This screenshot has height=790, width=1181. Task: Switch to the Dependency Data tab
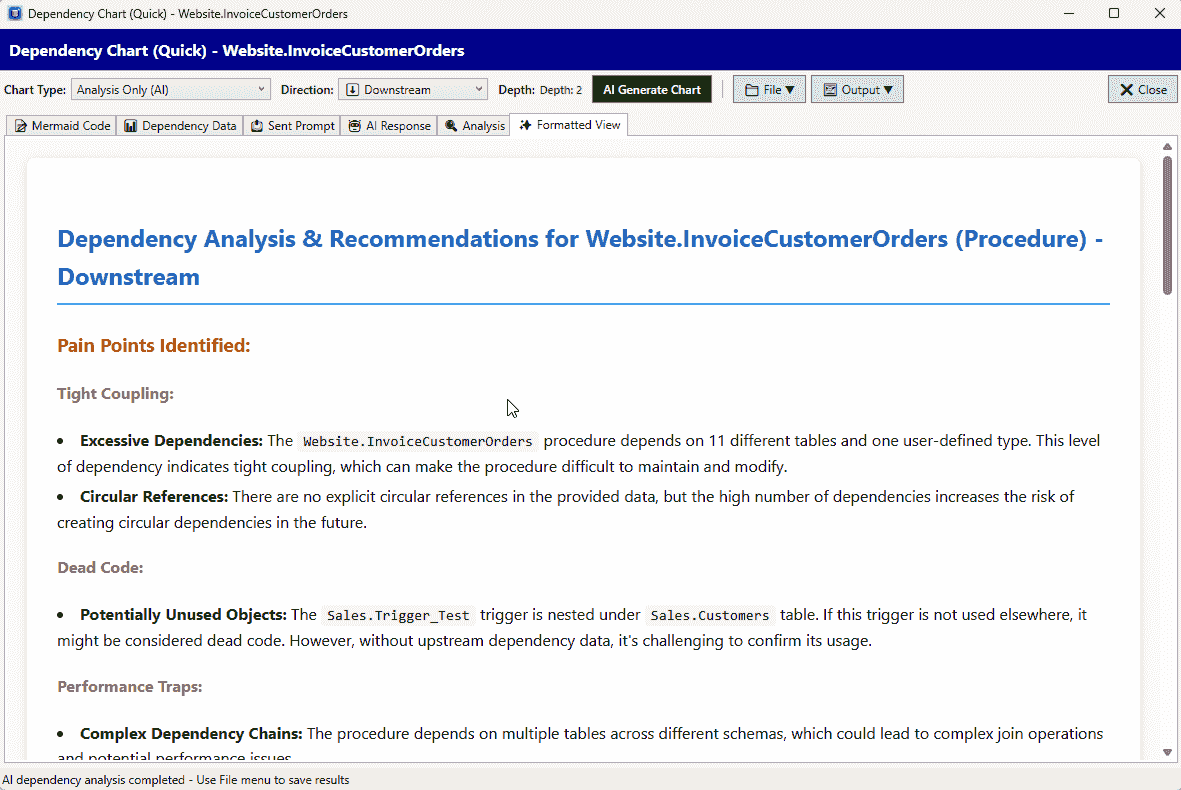pos(180,126)
